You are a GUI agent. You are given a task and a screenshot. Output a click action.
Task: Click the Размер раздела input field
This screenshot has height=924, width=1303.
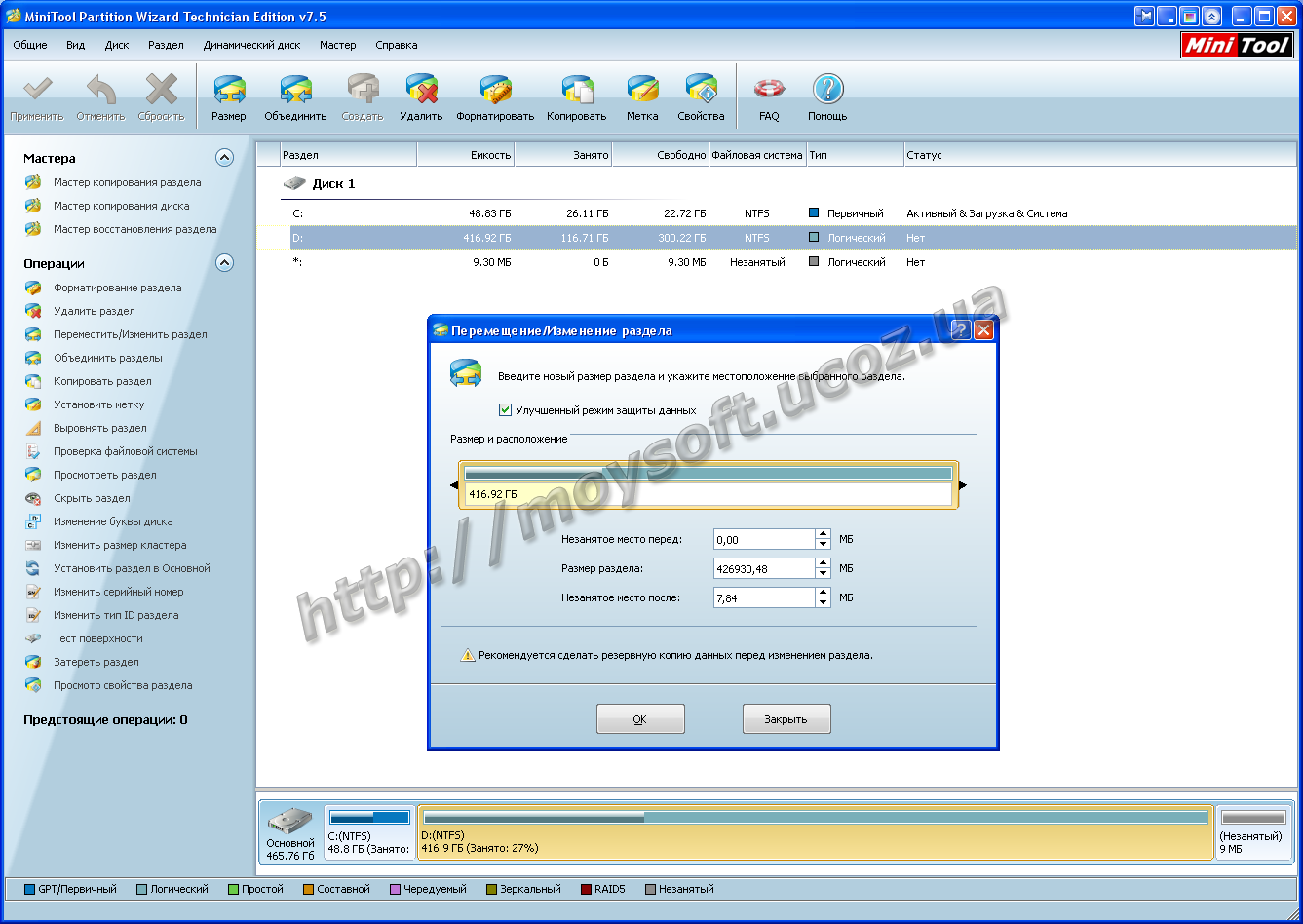(x=764, y=568)
